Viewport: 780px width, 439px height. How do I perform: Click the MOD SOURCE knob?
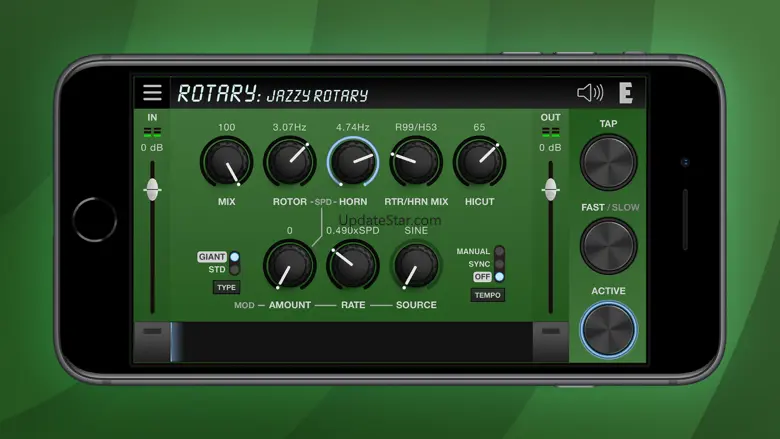(x=416, y=265)
